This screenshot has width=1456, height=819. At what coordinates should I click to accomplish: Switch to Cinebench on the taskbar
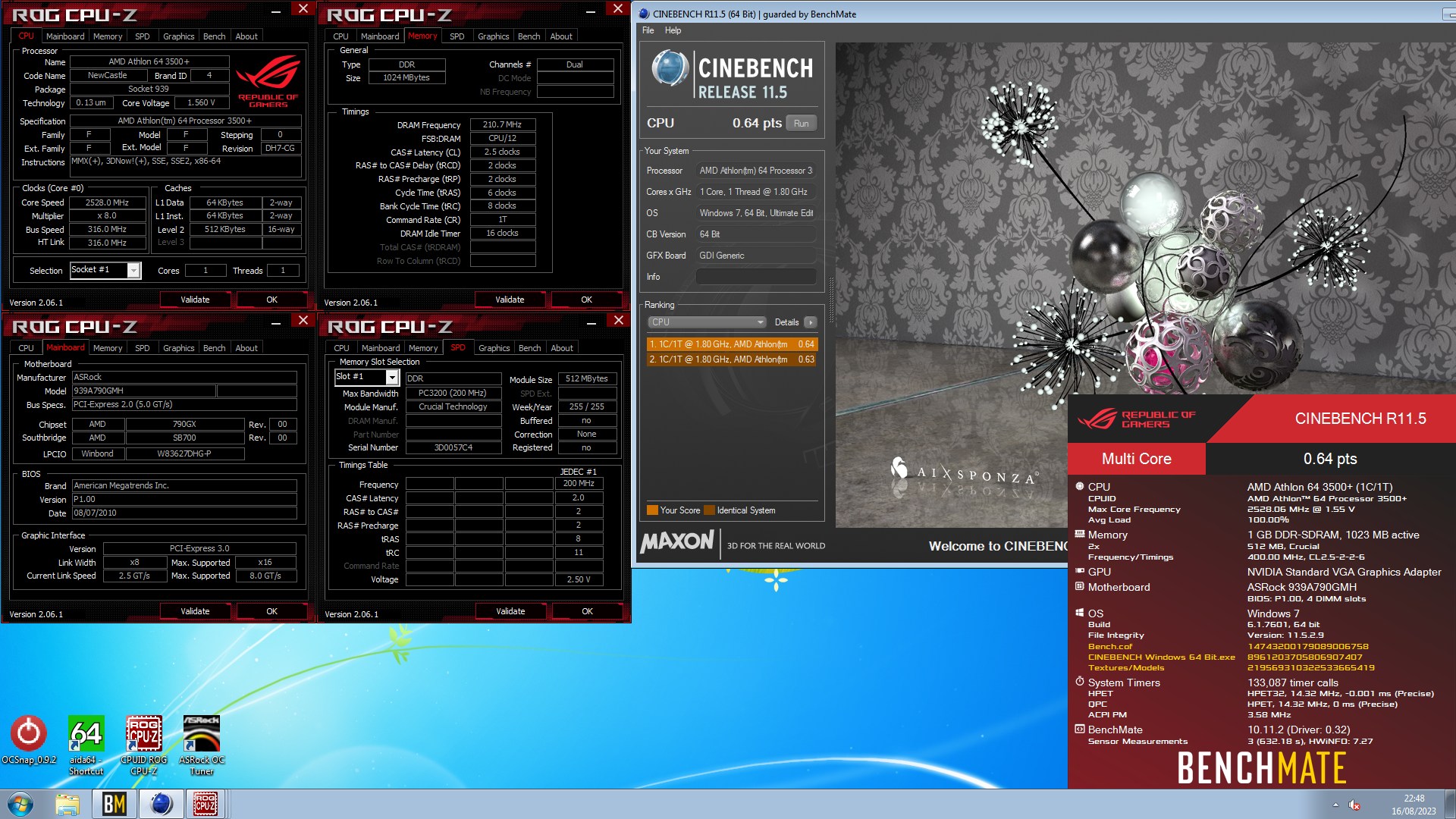point(161,804)
